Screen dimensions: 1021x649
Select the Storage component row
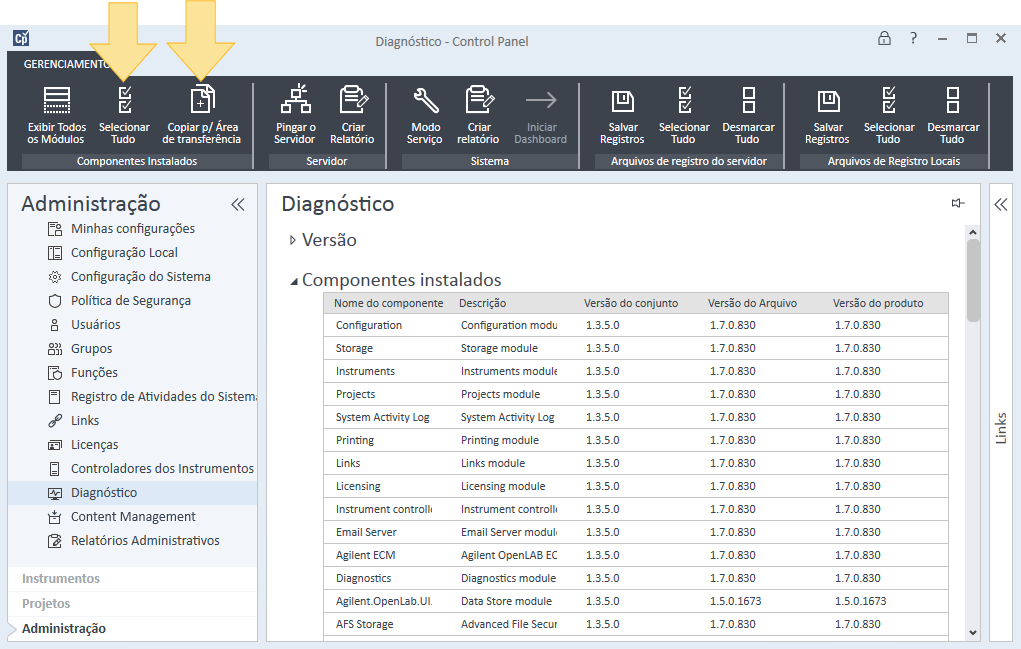(636, 348)
